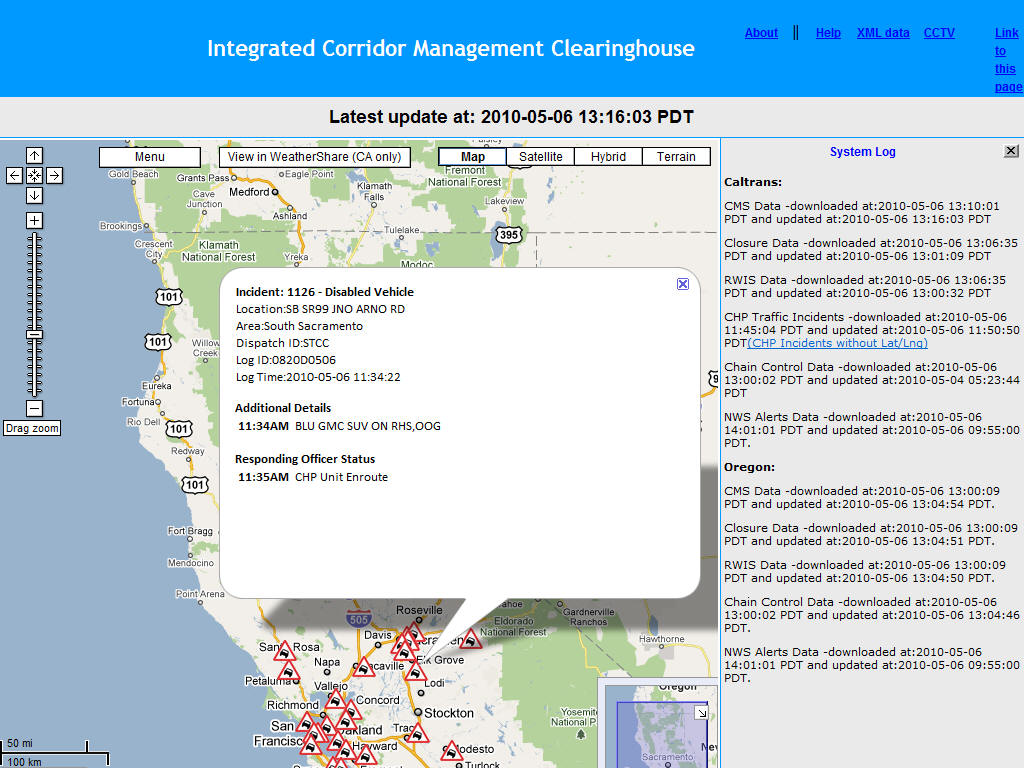Close the System Log panel
The height and width of the screenshot is (768, 1024).
(1011, 151)
